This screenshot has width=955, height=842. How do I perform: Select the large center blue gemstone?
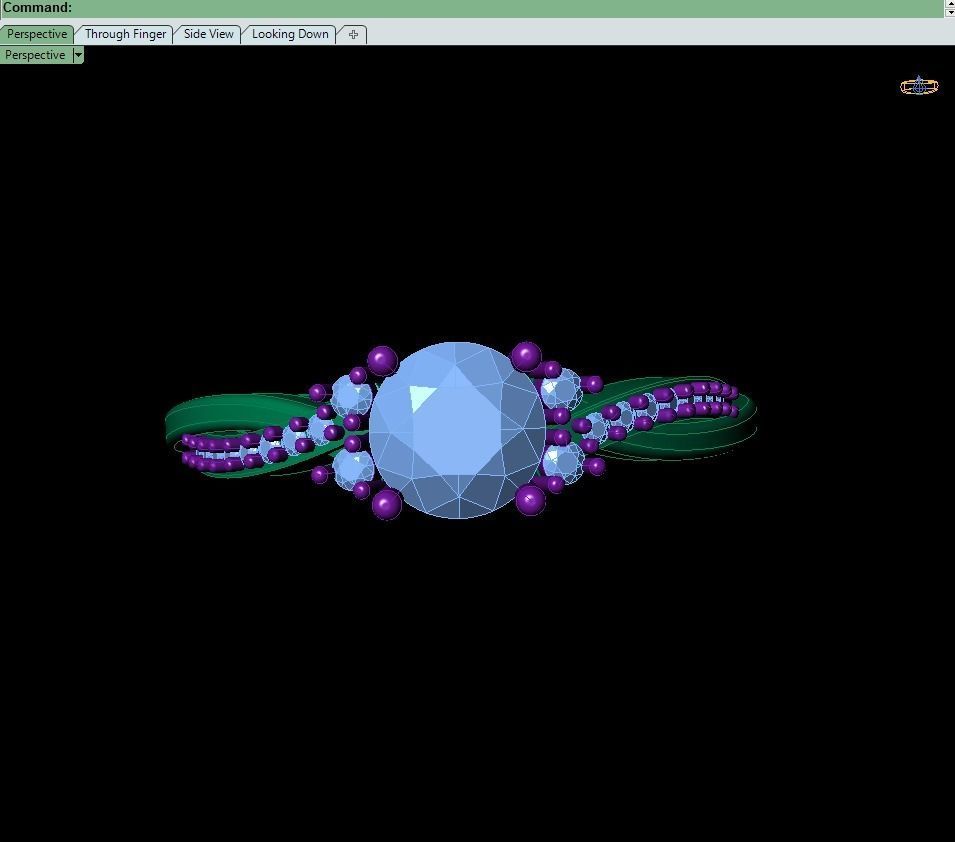coord(457,430)
